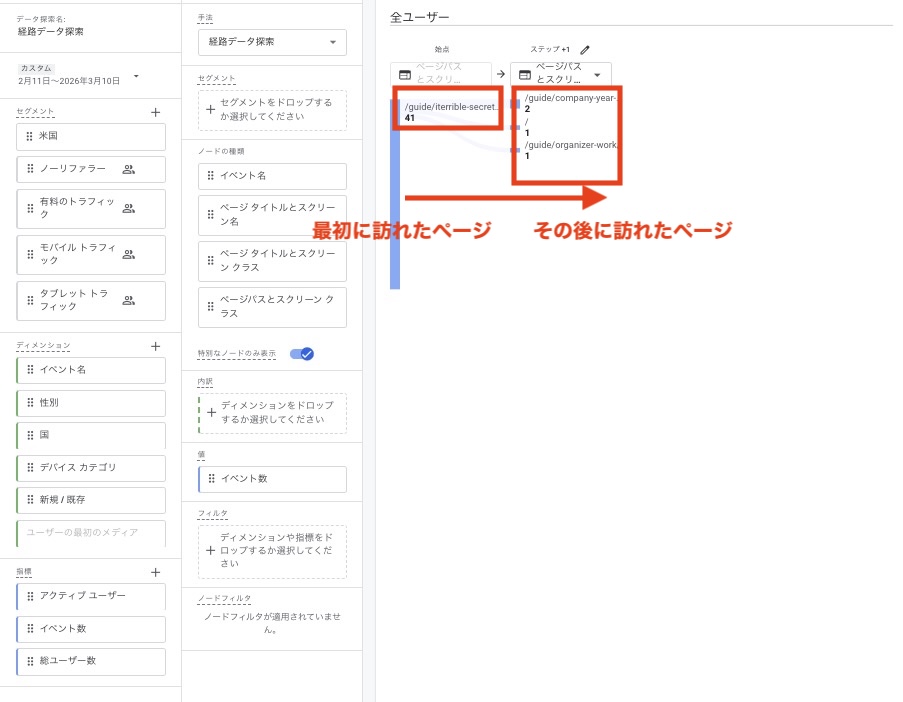Image resolution: width=903 pixels, height=702 pixels.
Task: Click the plus icon beside セグメント header
Action: point(155,112)
